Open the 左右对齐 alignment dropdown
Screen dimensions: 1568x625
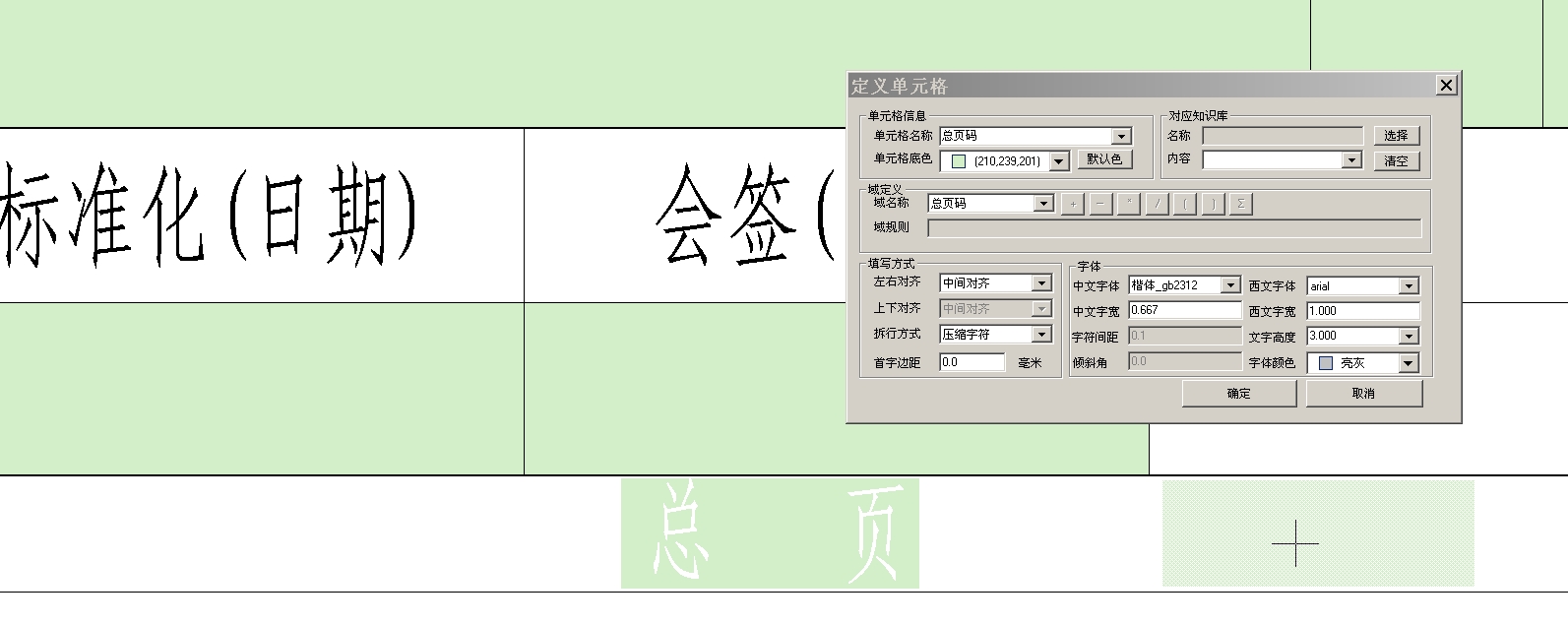click(x=1041, y=283)
